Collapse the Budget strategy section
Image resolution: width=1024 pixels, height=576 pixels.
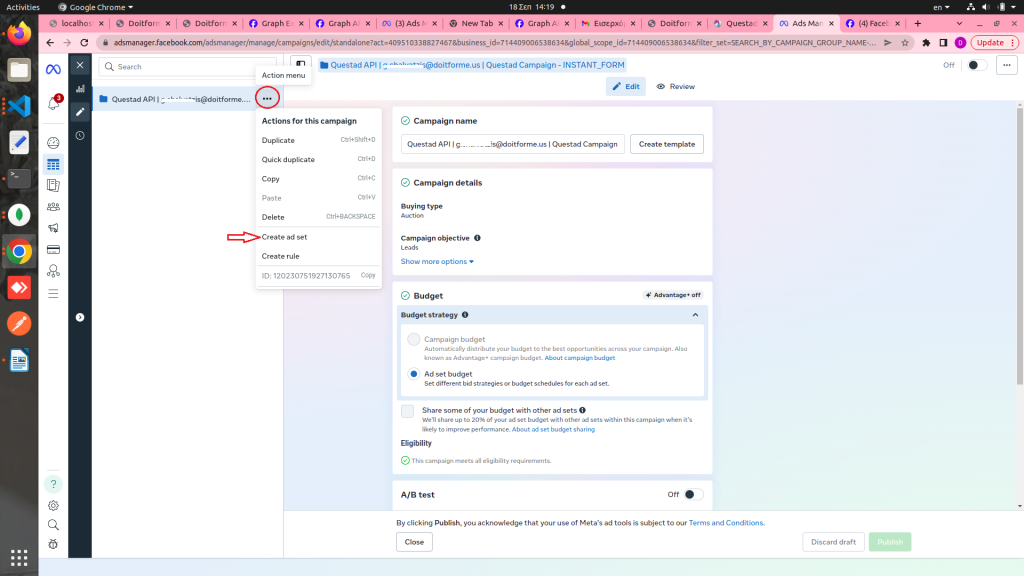[x=695, y=315]
